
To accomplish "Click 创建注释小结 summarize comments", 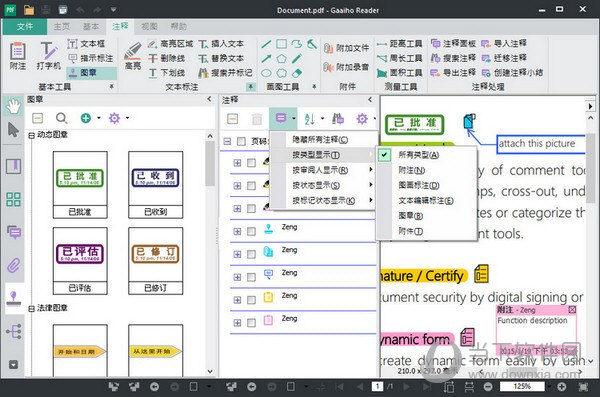I will pos(512,72).
